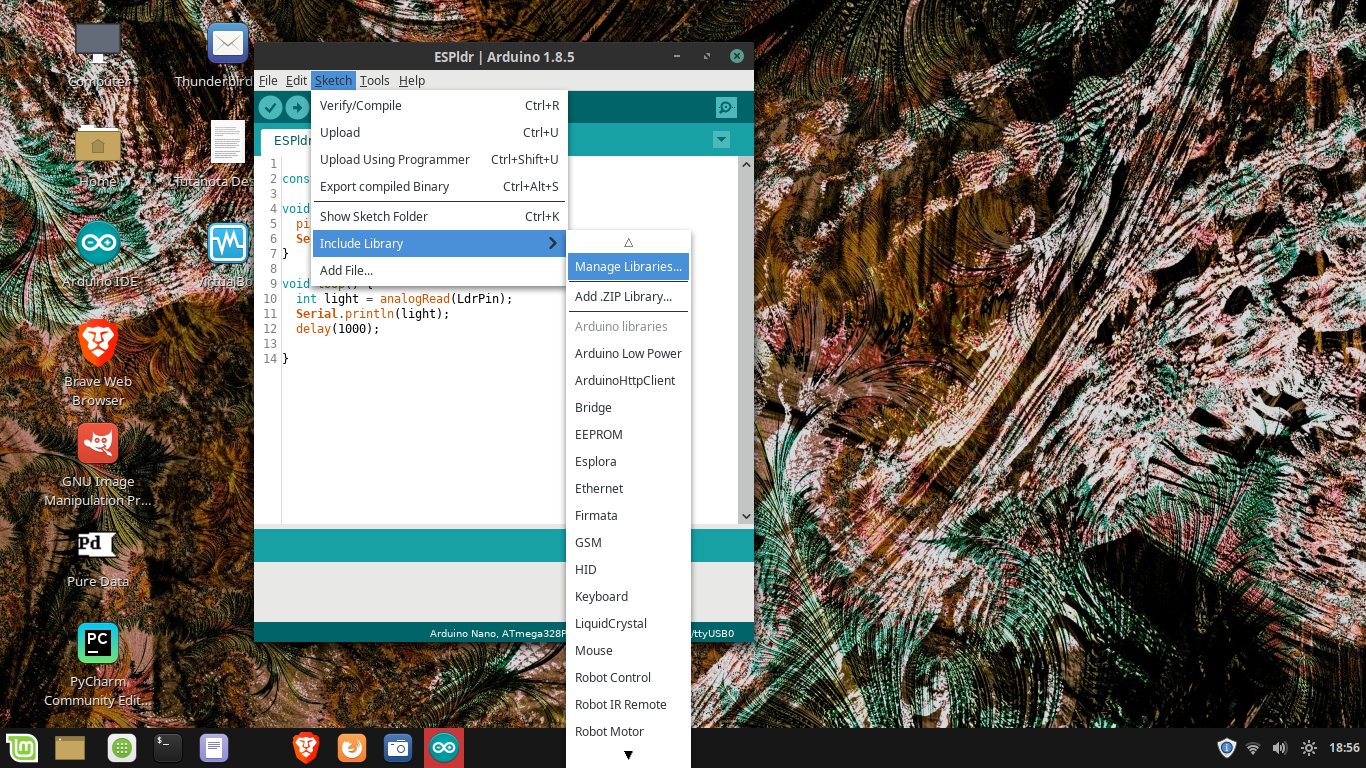The height and width of the screenshot is (768, 1366).
Task: Open the update manager shield tray icon
Action: (1227, 748)
